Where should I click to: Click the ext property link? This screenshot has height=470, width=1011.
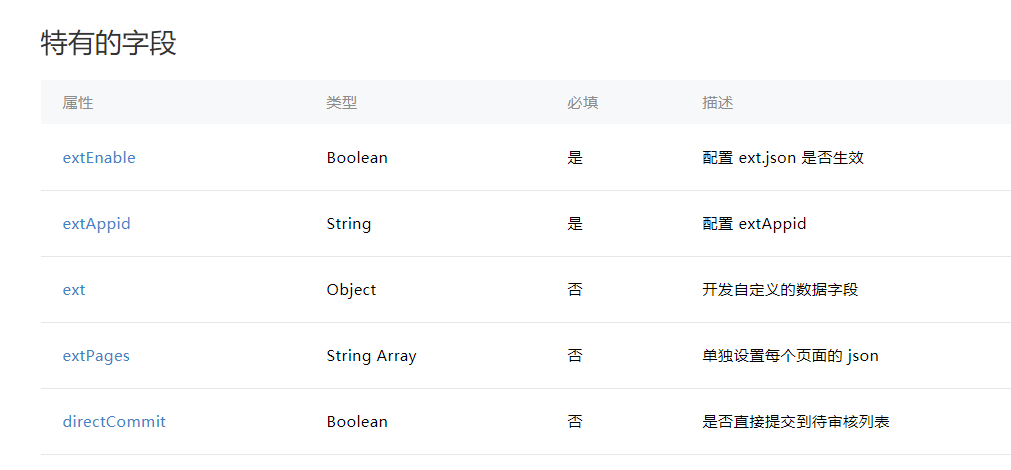tap(74, 290)
